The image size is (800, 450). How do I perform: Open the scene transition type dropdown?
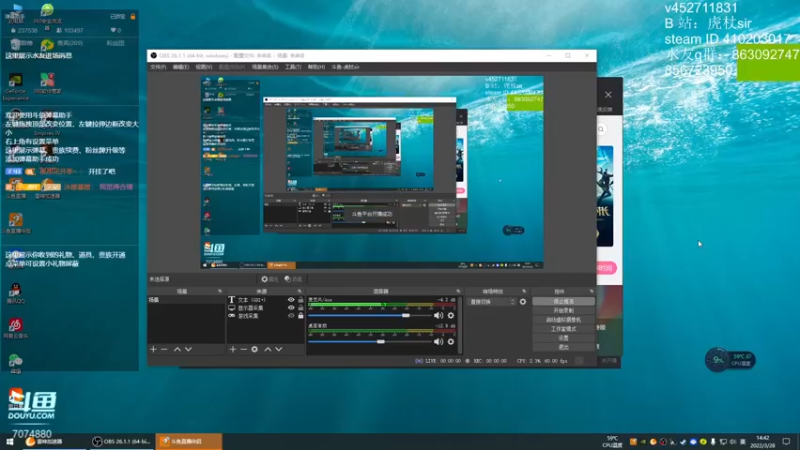click(x=492, y=302)
